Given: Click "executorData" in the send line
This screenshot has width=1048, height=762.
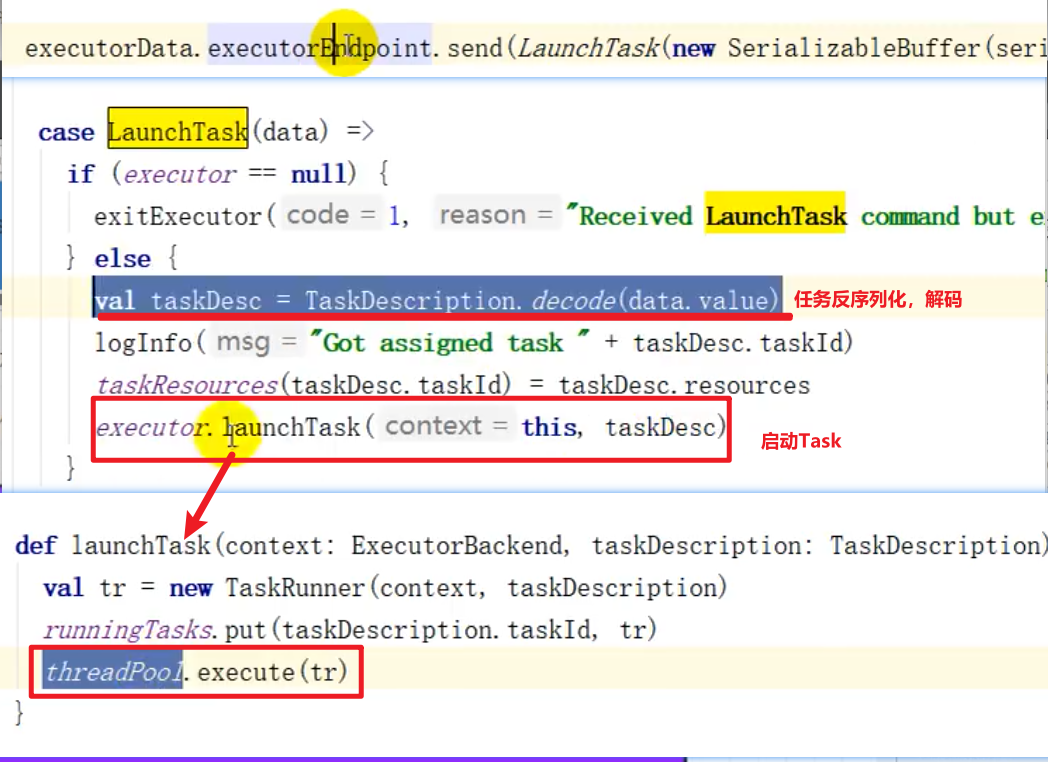Looking at the screenshot, I should (x=109, y=48).
